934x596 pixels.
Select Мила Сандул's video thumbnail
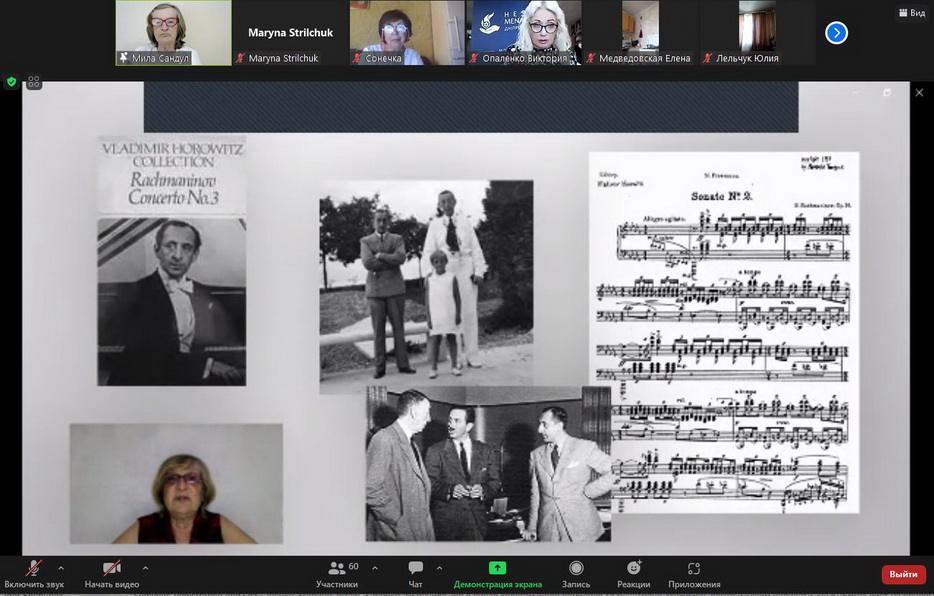pyautogui.click(x=173, y=33)
